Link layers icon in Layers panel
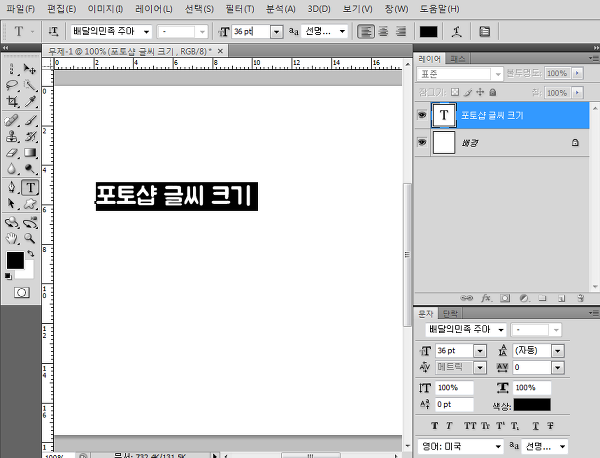This screenshot has width=600, height=458. [466, 298]
